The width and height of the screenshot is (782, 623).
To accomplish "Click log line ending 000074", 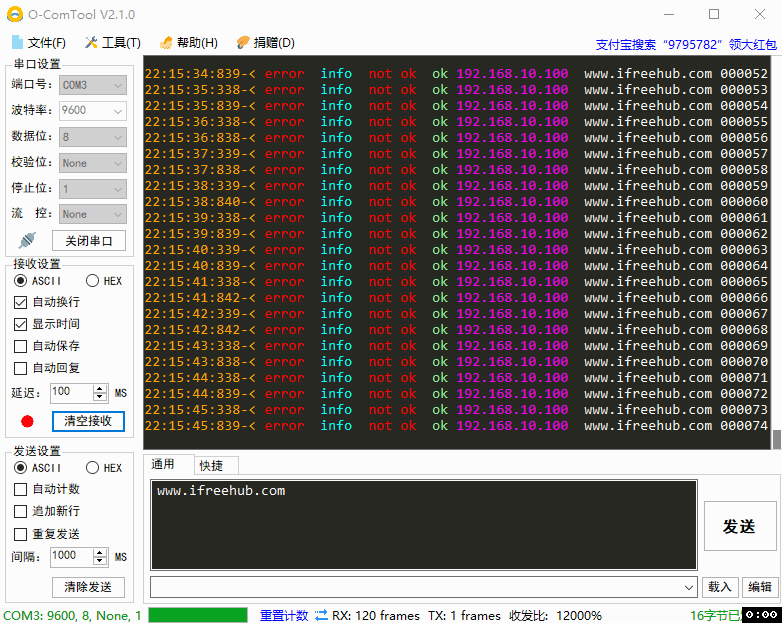I will tap(456, 426).
